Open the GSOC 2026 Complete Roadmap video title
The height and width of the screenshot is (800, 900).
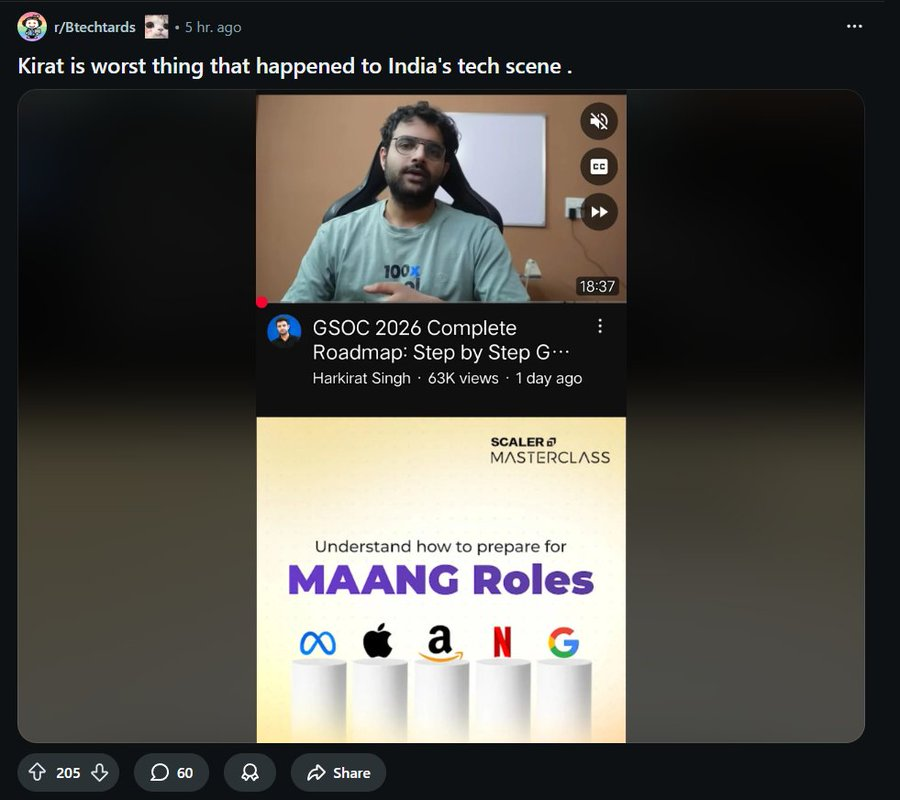441,340
